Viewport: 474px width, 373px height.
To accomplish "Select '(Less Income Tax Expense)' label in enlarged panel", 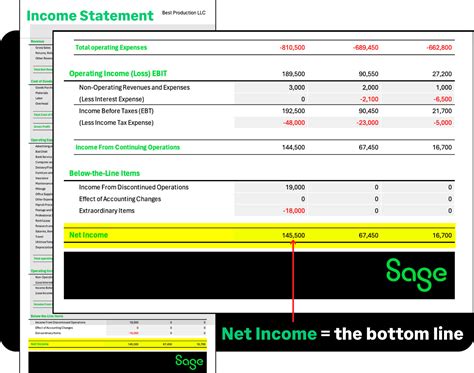I will [116, 123].
